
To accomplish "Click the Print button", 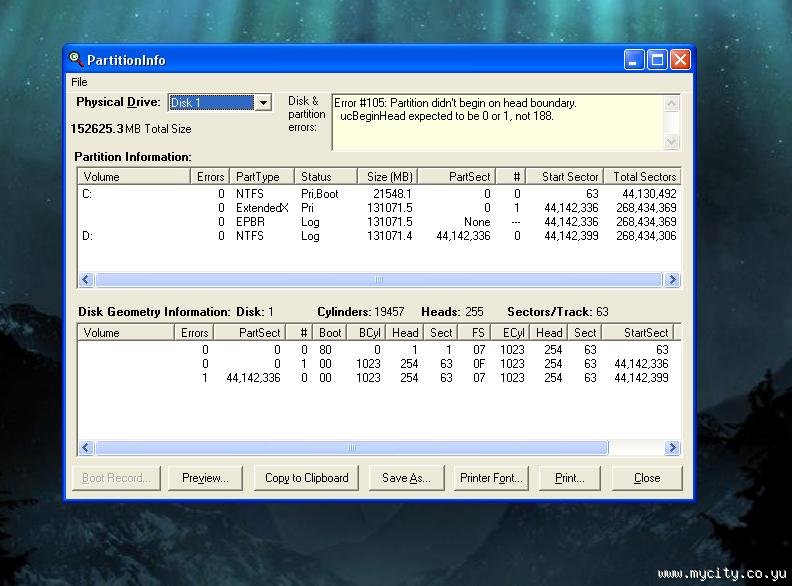I will 569,478.
